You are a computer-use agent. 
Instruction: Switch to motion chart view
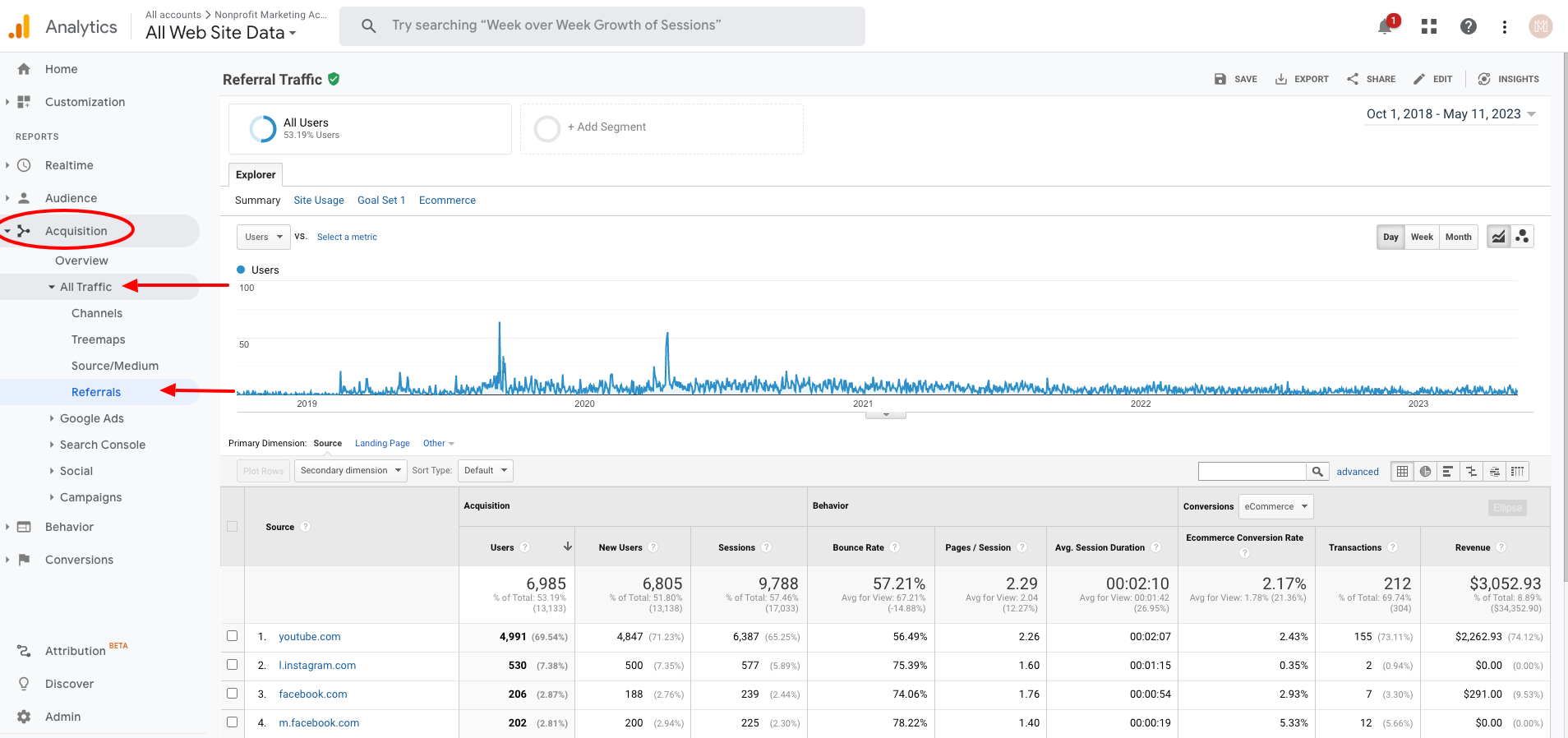1522,237
